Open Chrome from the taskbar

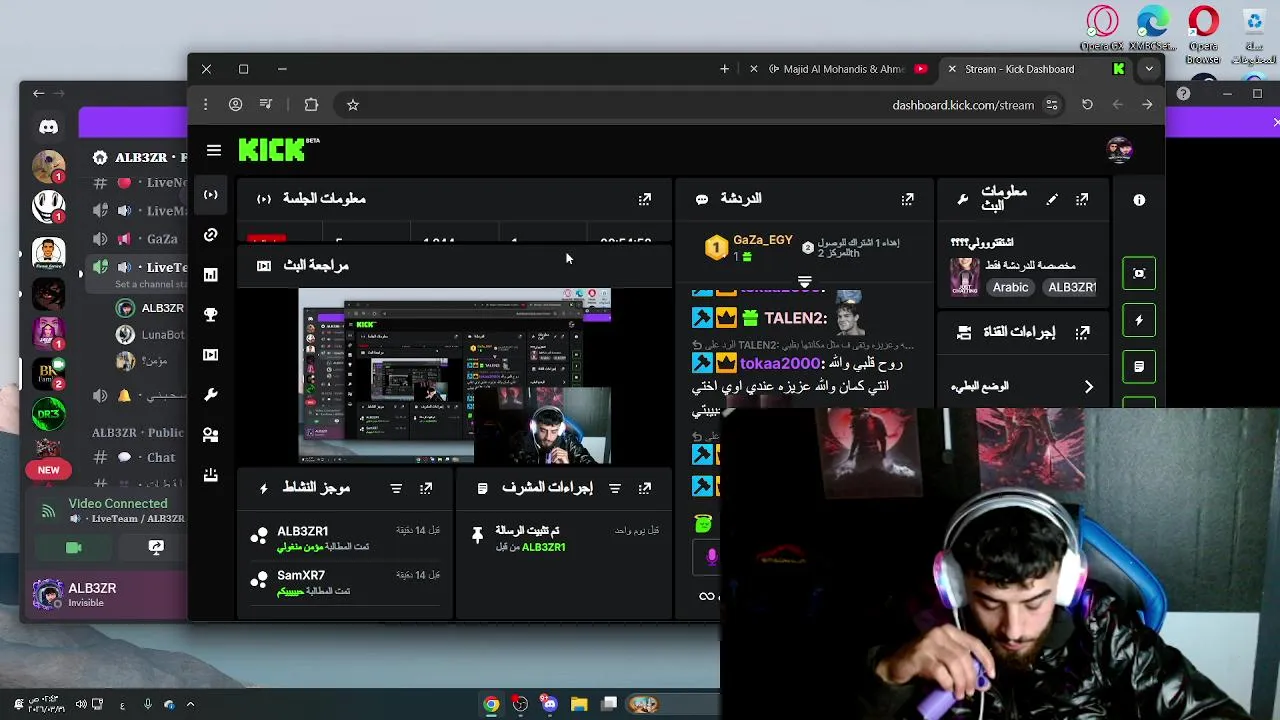(491, 704)
